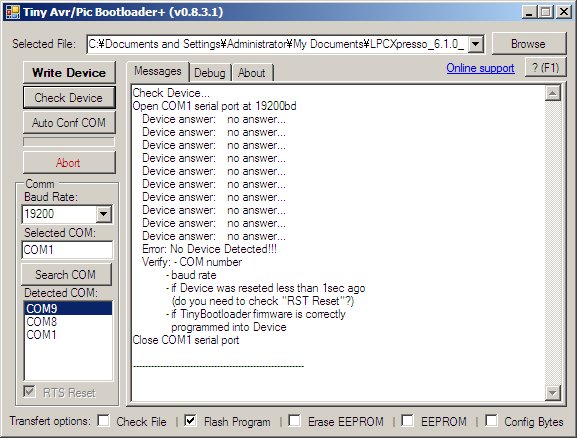The height and width of the screenshot is (438, 577).
Task: Tick the Erase EEPROM checkbox
Action: pyautogui.click(x=294, y=421)
